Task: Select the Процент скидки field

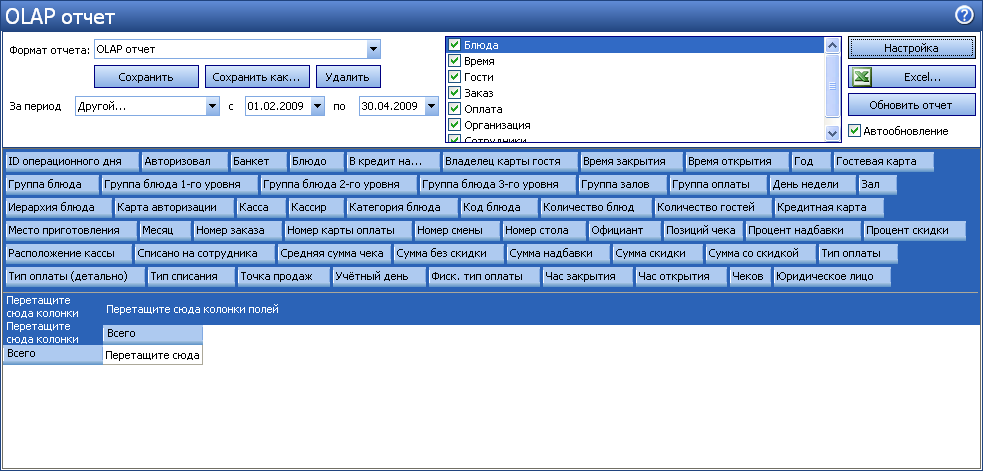Action: pyautogui.click(x=915, y=230)
